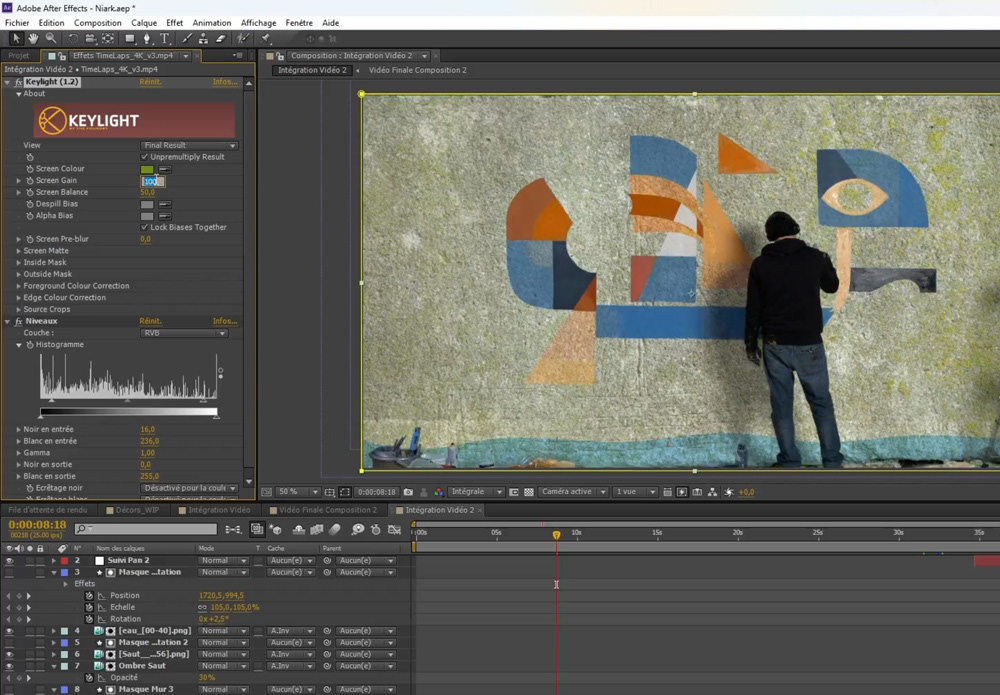Click the snapshot camera icon in viewer
The height and width of the screenshot is (695, 1000).
tap(408, 492)
